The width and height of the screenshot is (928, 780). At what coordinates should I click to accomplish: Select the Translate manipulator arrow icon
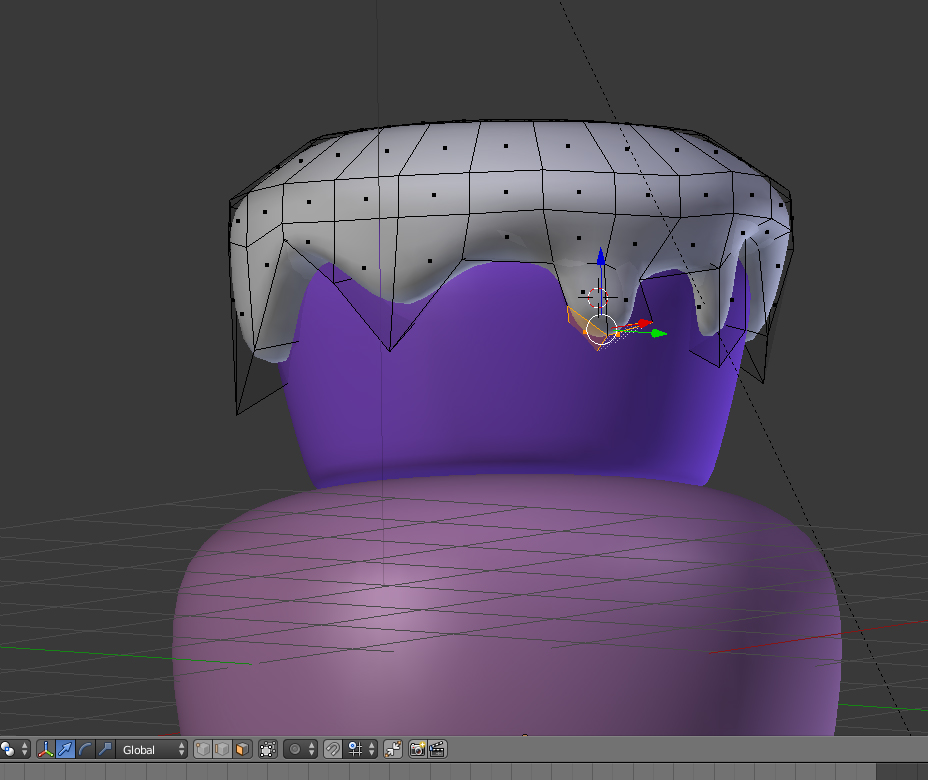[x=65, y=749]
